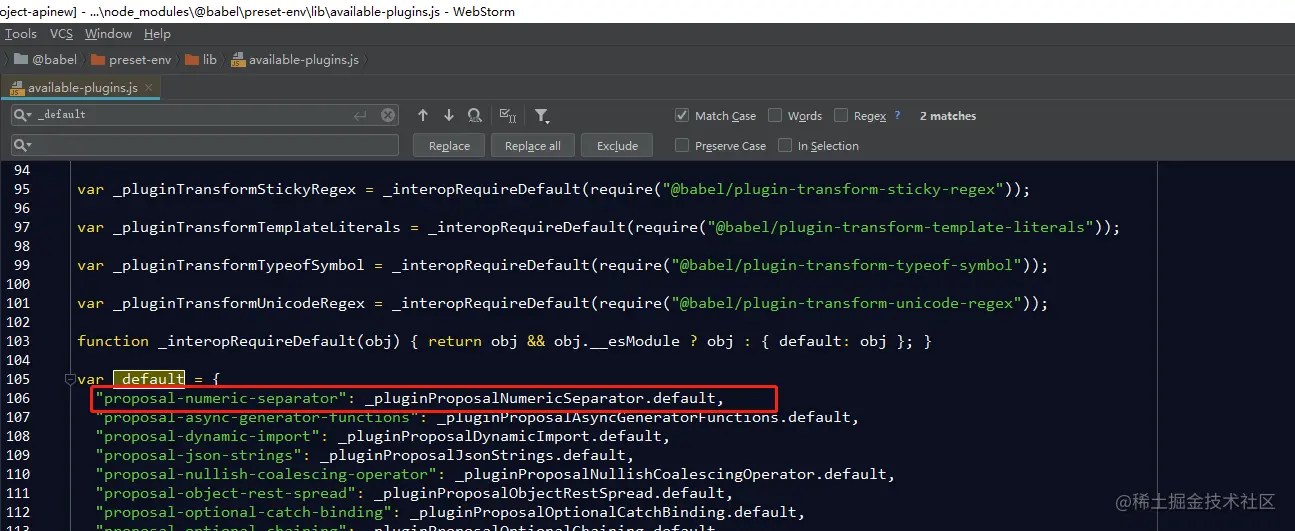Click the Replace button

449,146
